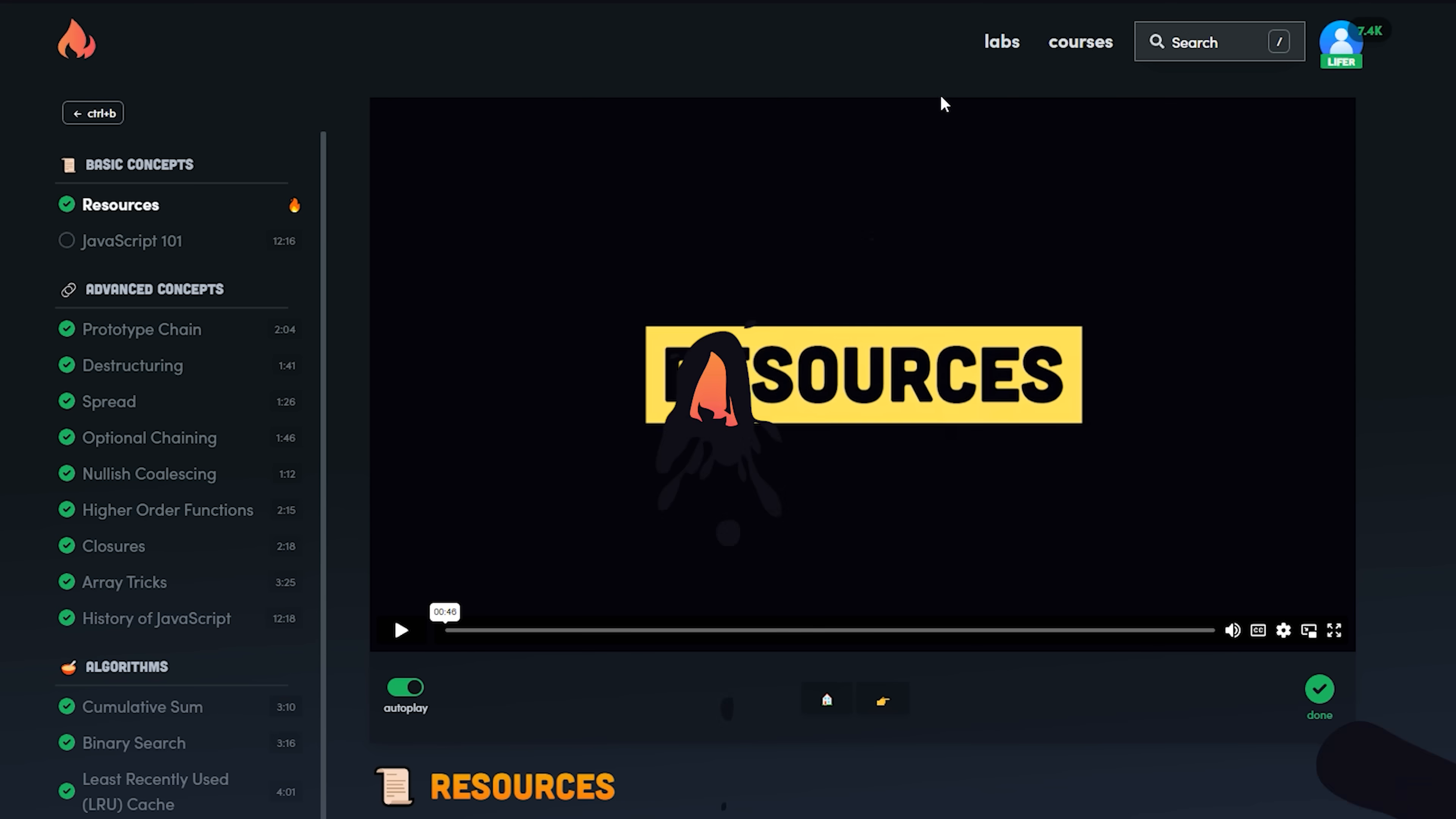
Task: Click the LIFER badge
Action: pos(1341,61)
